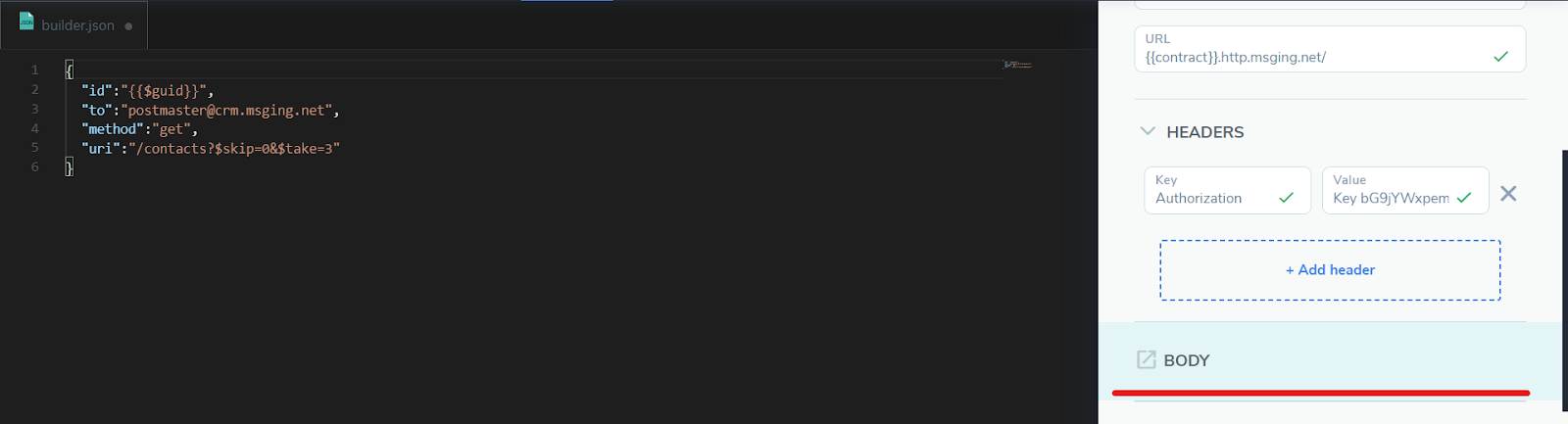This screenshot has height=424, width=1568.
Task: Place cursor on the "to" postmaster line
Action: click(211, 110)
